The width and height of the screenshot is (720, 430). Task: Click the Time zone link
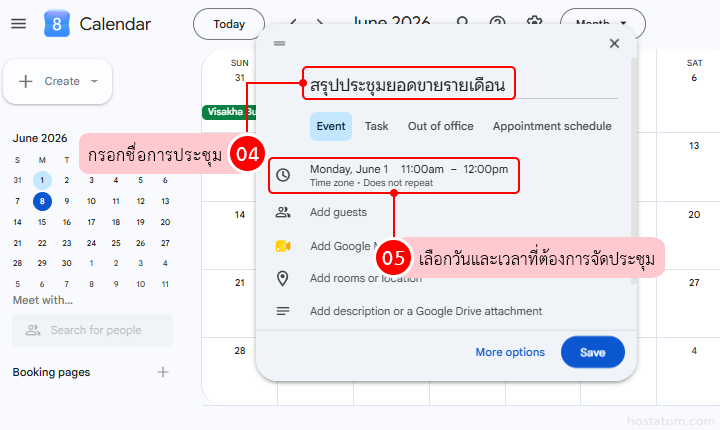pyautogui.click(x=332, y=183)
